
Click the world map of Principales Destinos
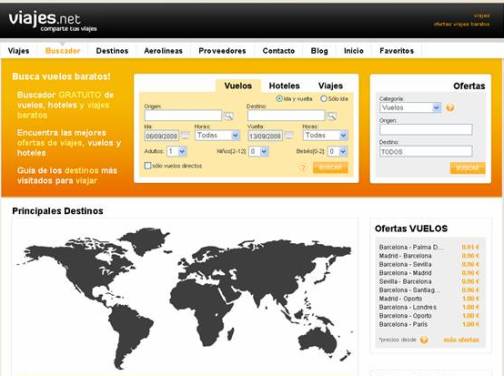click(184, 298)
